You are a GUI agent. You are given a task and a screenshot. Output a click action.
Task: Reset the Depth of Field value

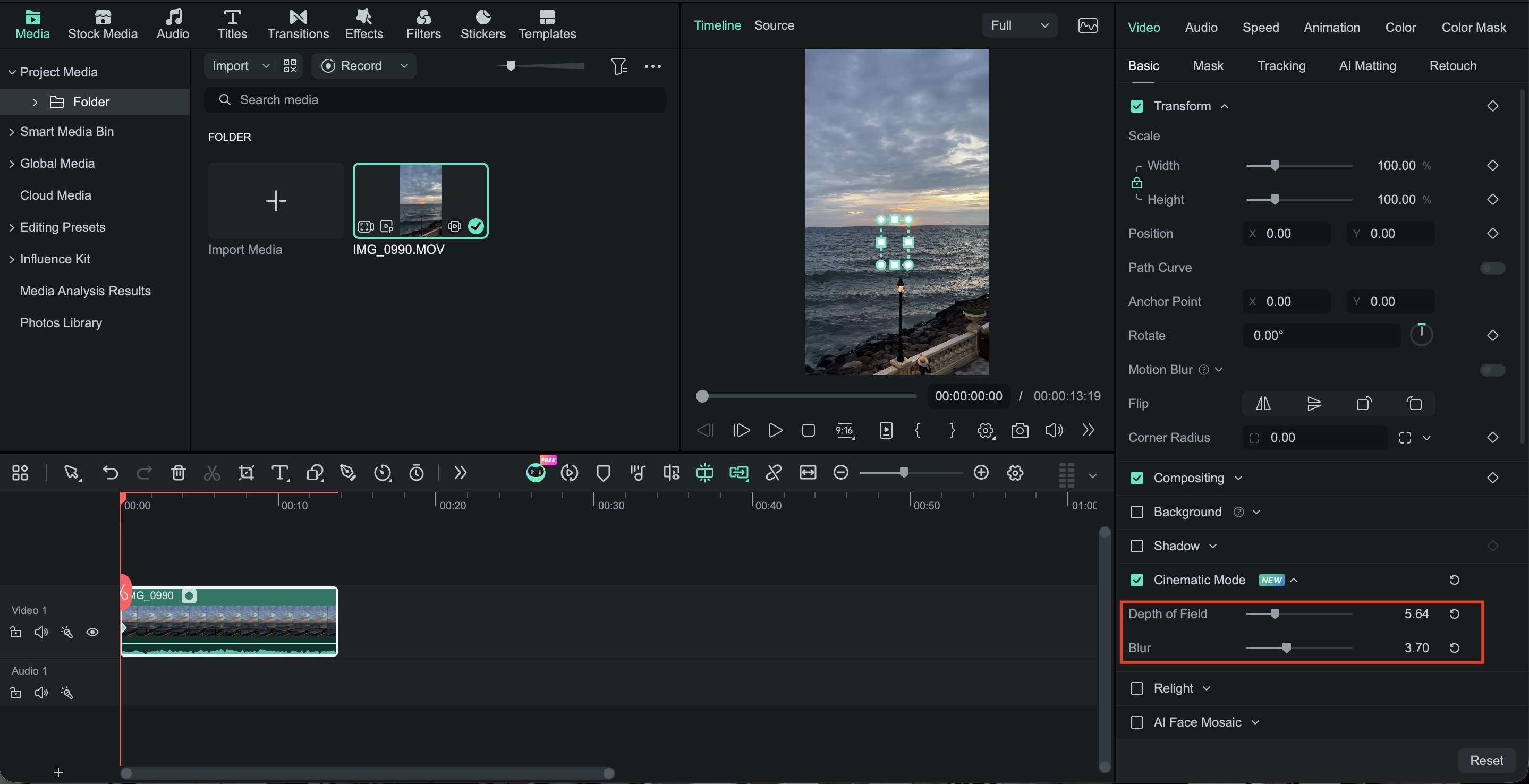pyautogui.click(x=1454, y=613)
